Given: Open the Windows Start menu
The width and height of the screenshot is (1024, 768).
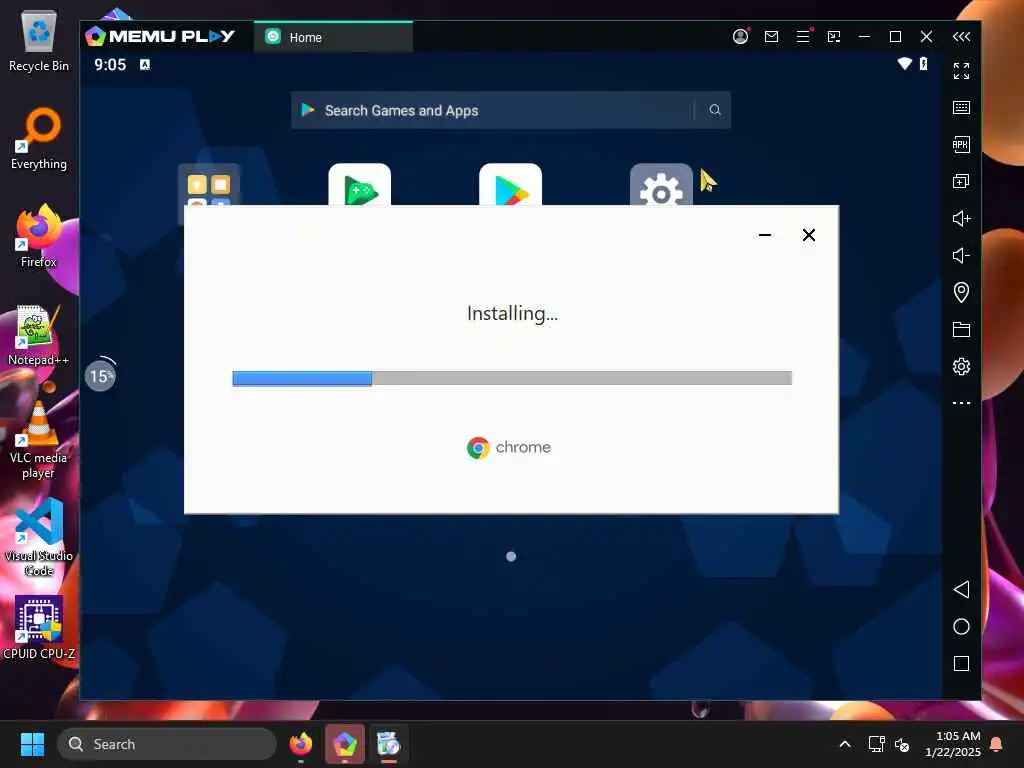Looking at the screenshot, I should [x=32, y=744].
